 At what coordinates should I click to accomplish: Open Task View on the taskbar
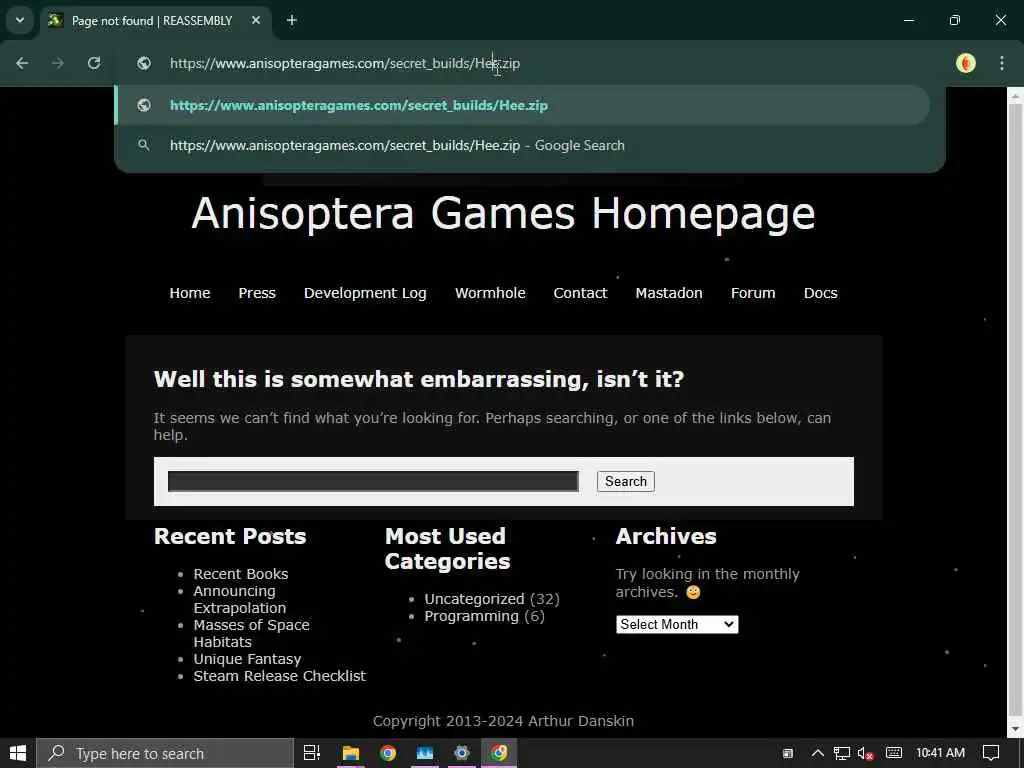pos(312,753)
